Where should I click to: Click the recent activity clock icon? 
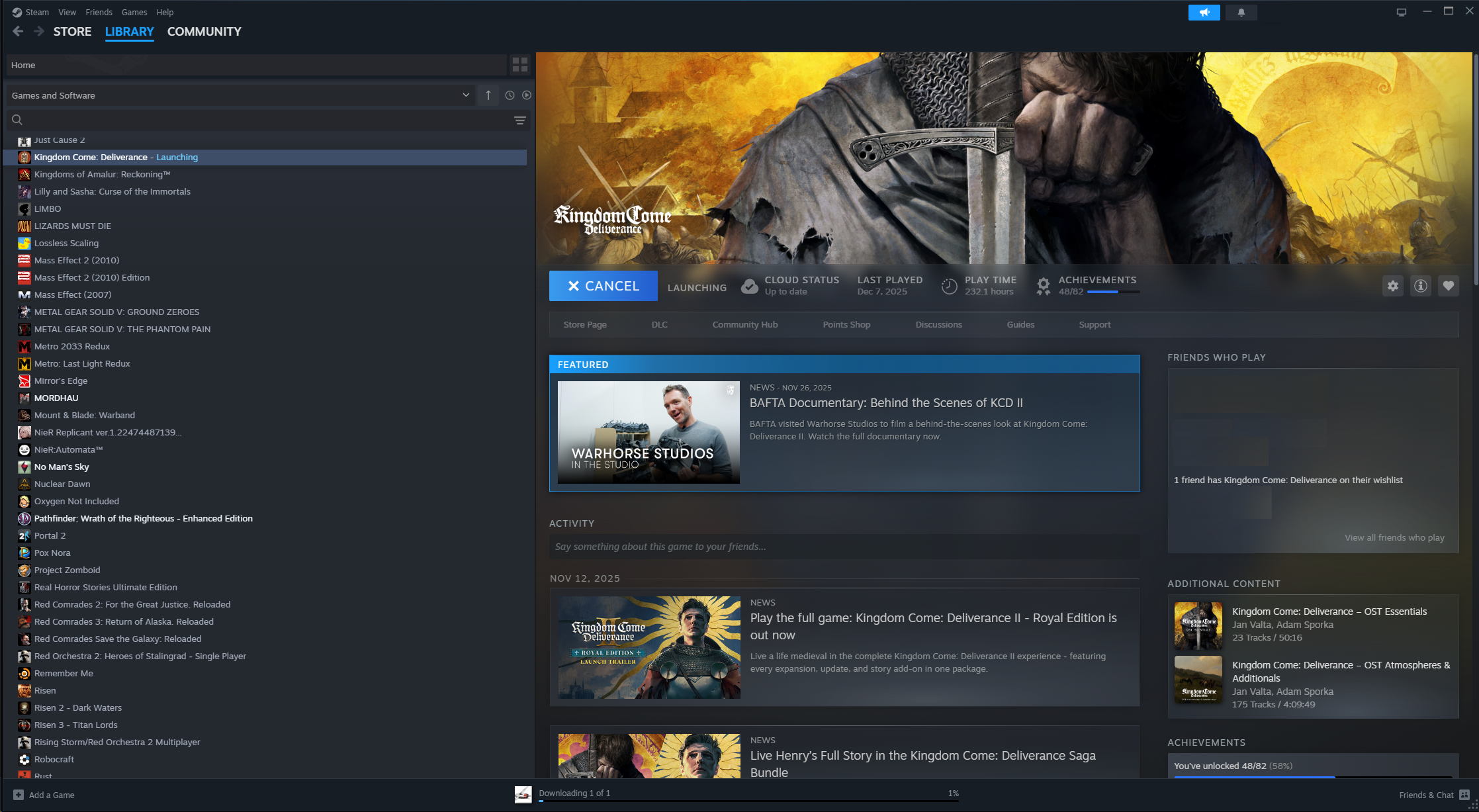pyautogui.click(x=510, y=95)
